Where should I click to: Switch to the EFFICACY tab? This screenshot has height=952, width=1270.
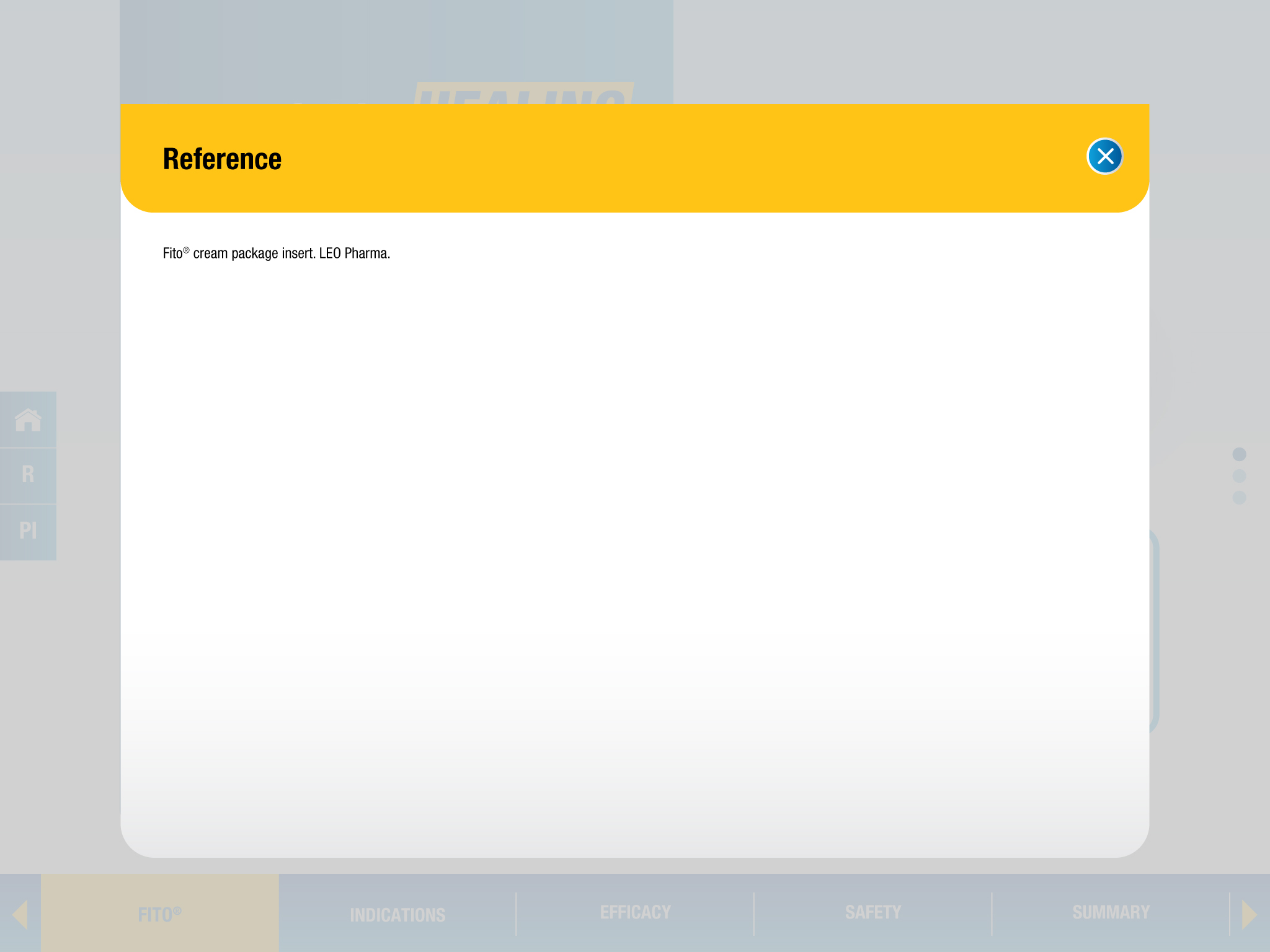click(635, 912)
